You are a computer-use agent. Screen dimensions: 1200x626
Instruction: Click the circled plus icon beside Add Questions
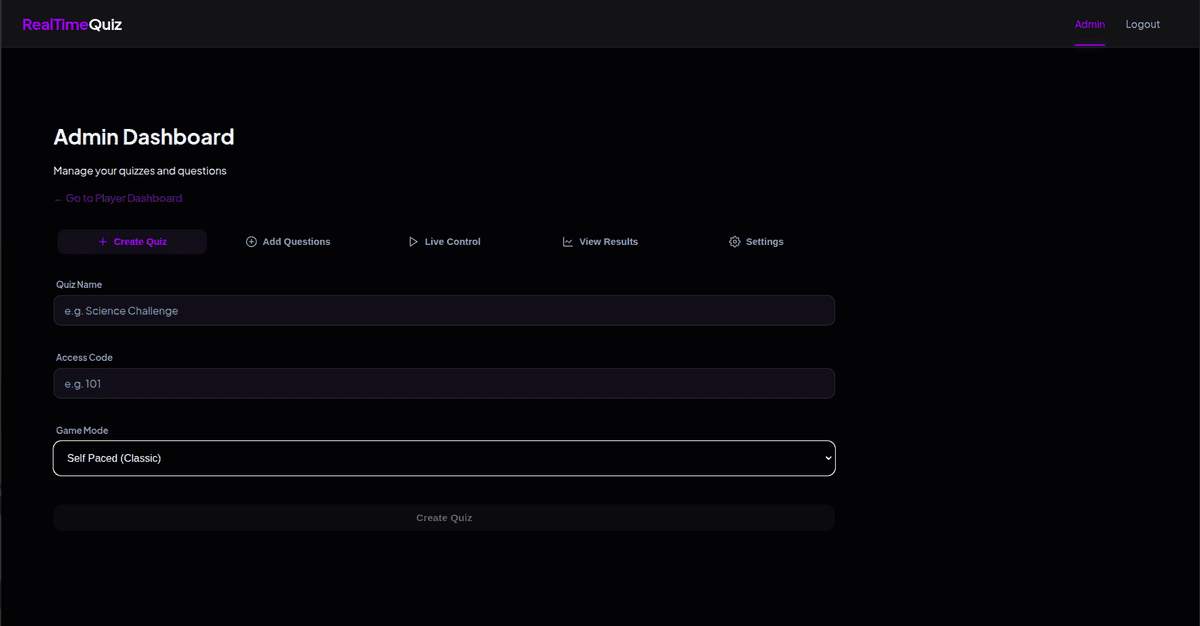[x=251, y=241]
